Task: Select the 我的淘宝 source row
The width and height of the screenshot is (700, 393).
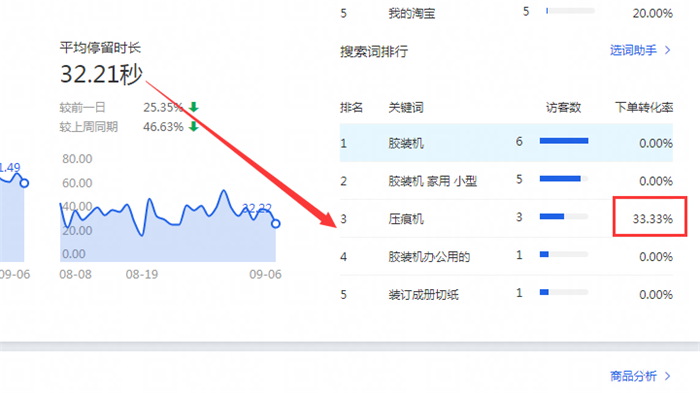Action: 506,13
